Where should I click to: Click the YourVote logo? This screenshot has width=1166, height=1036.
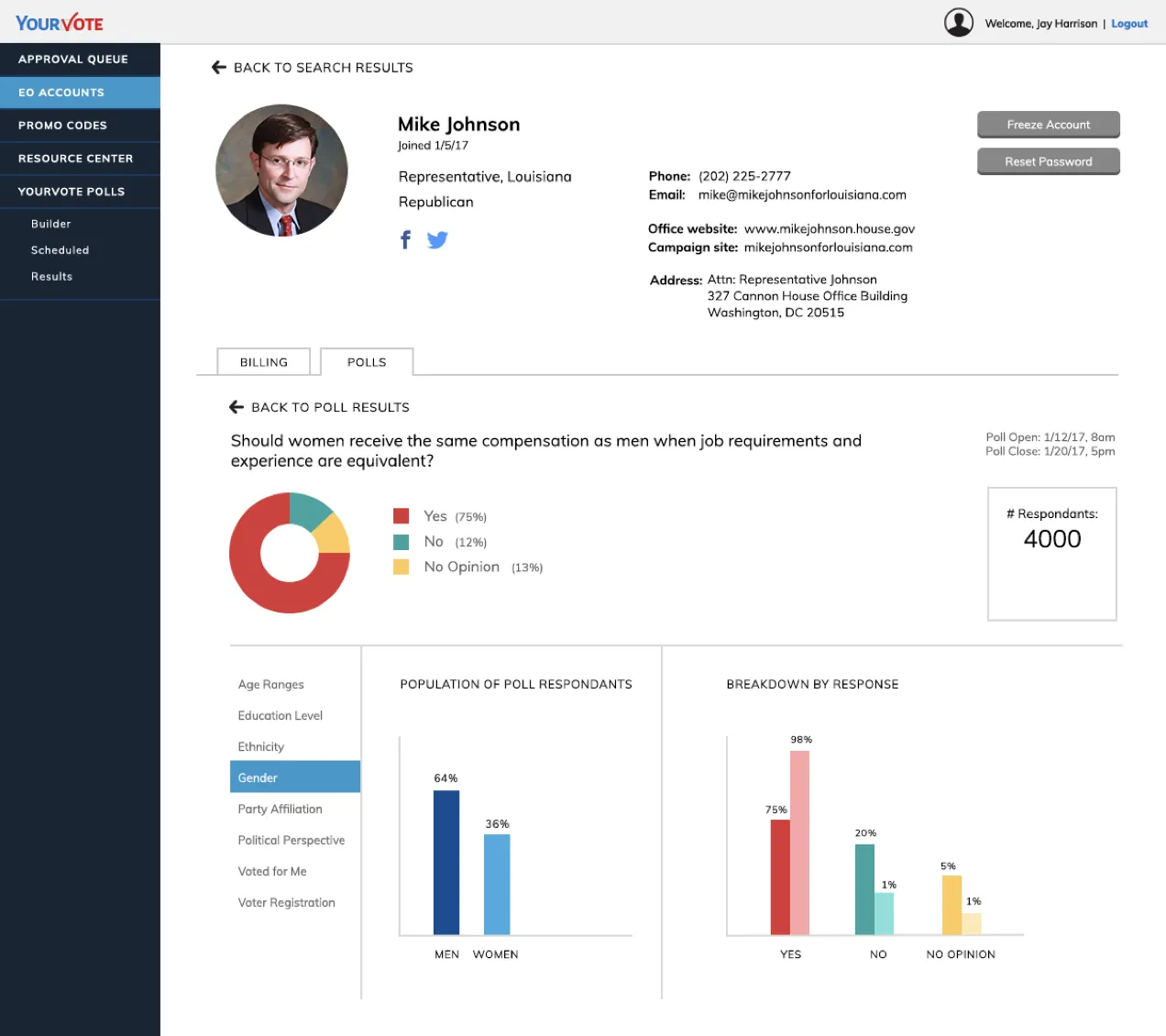[x=60, y=23]
